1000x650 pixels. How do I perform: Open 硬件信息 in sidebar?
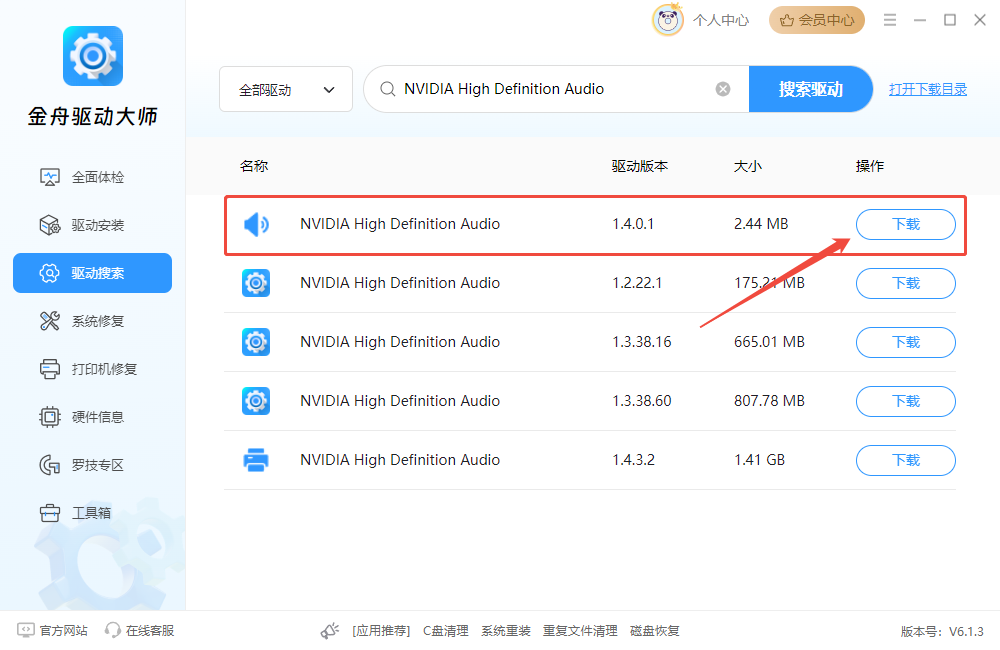click(92, 417)
